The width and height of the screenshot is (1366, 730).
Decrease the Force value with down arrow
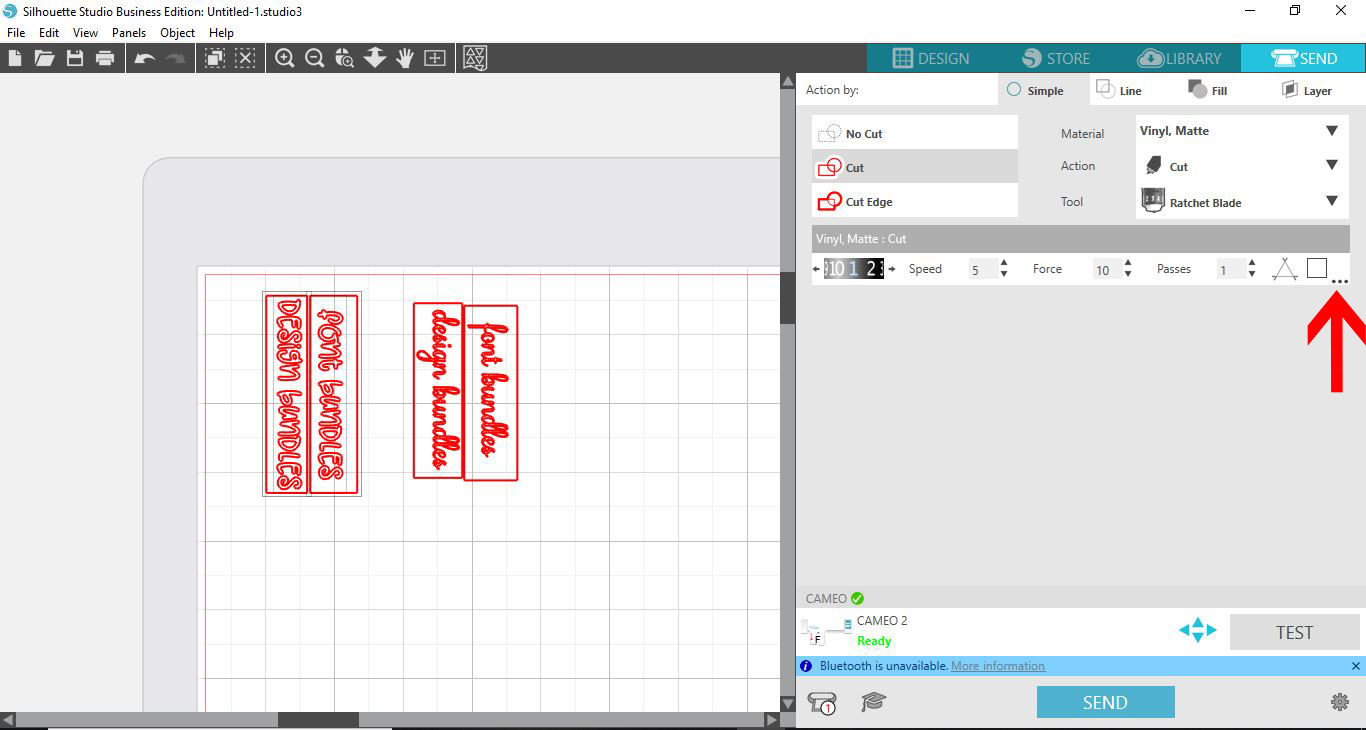tap(1128, 274)
